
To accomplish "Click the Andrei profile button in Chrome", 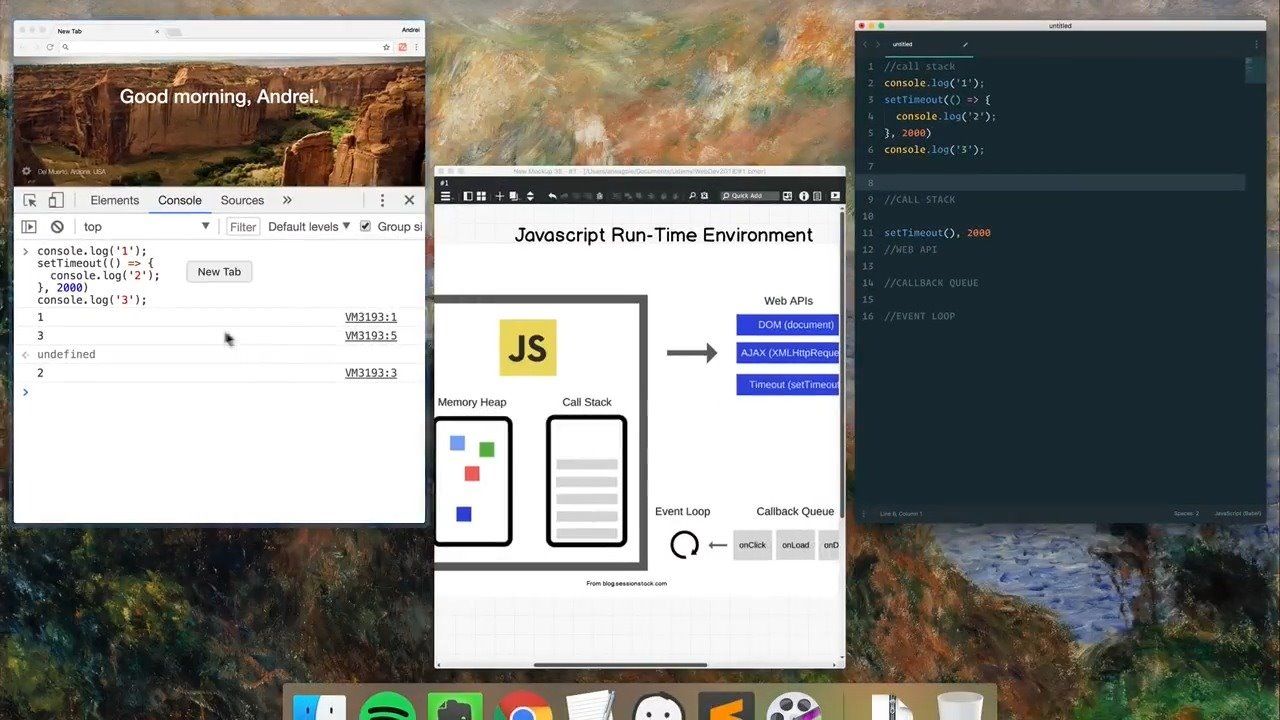I will (410, 31).
